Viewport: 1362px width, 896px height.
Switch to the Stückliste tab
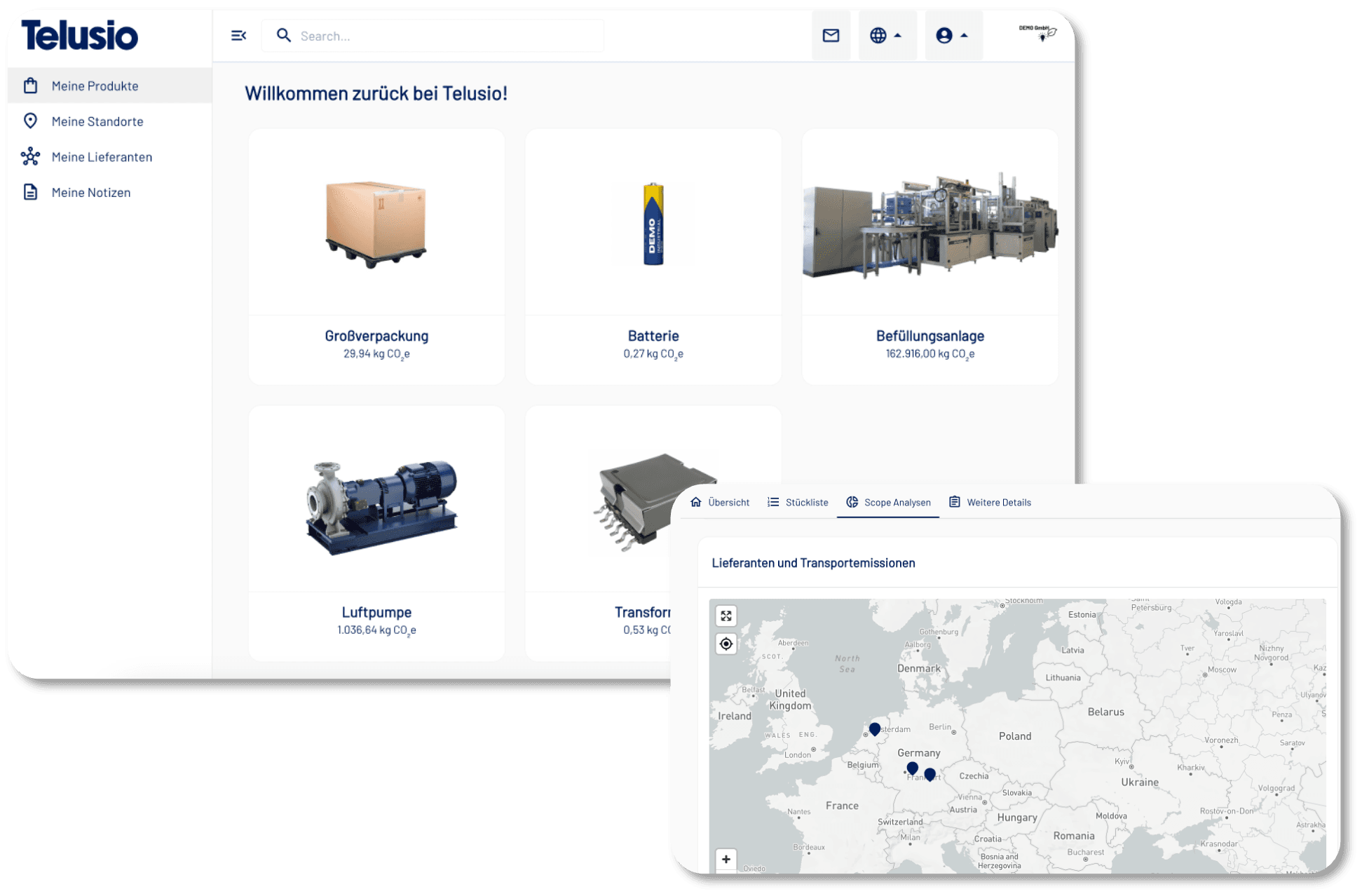pyautogui.click(x=798, y=502)
